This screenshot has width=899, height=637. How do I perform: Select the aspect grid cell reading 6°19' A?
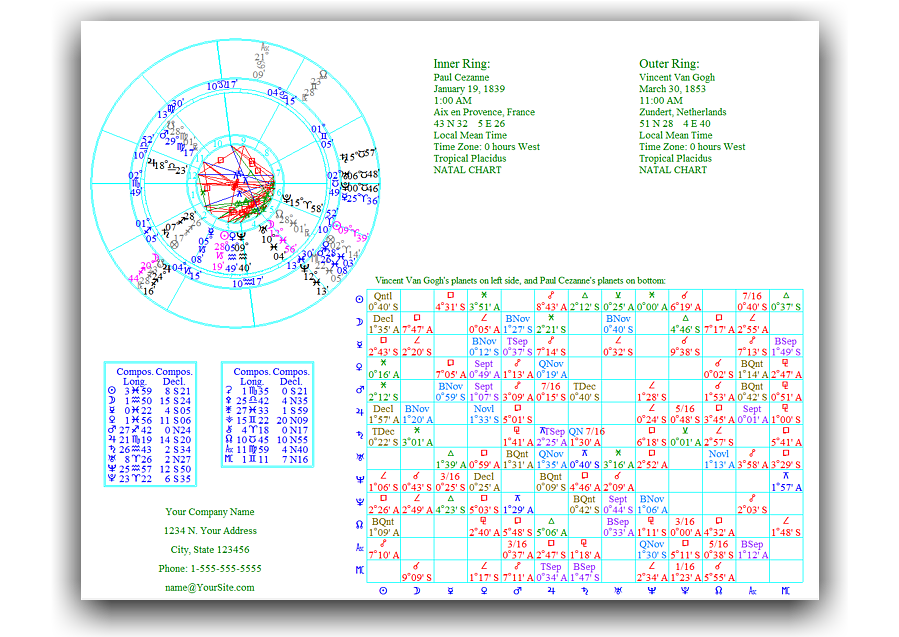click(685, 301)
